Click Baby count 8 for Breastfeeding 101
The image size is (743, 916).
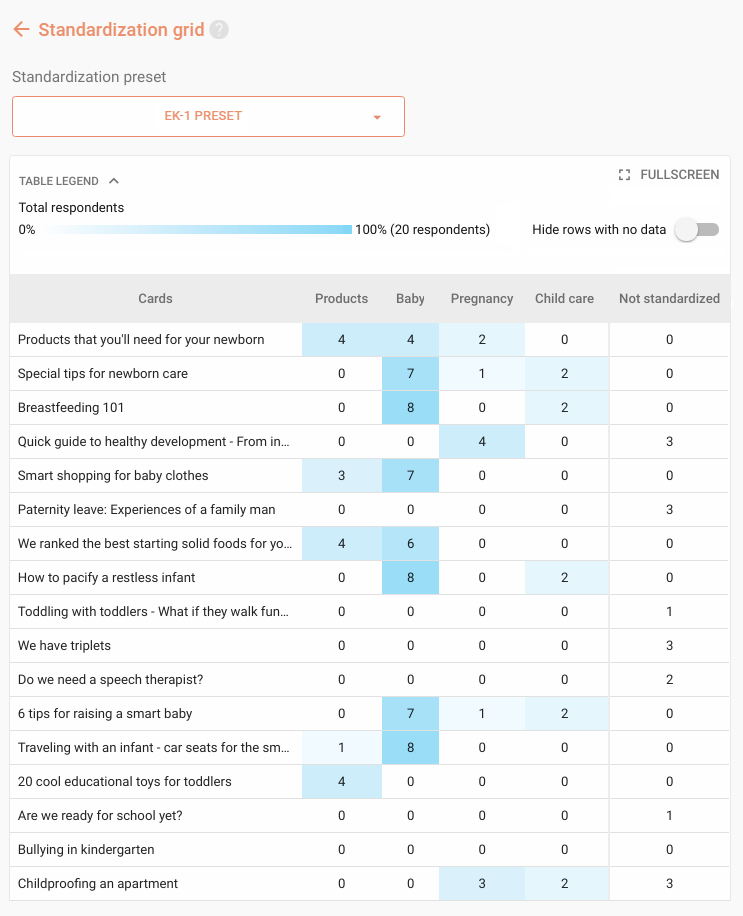tap(411, 408)
